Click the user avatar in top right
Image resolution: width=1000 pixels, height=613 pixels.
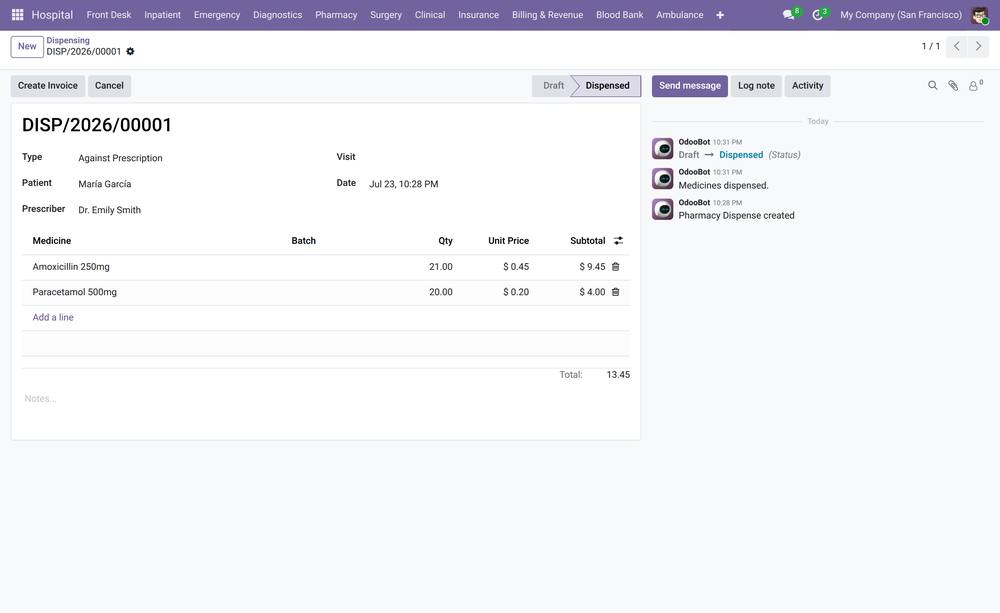979,15
